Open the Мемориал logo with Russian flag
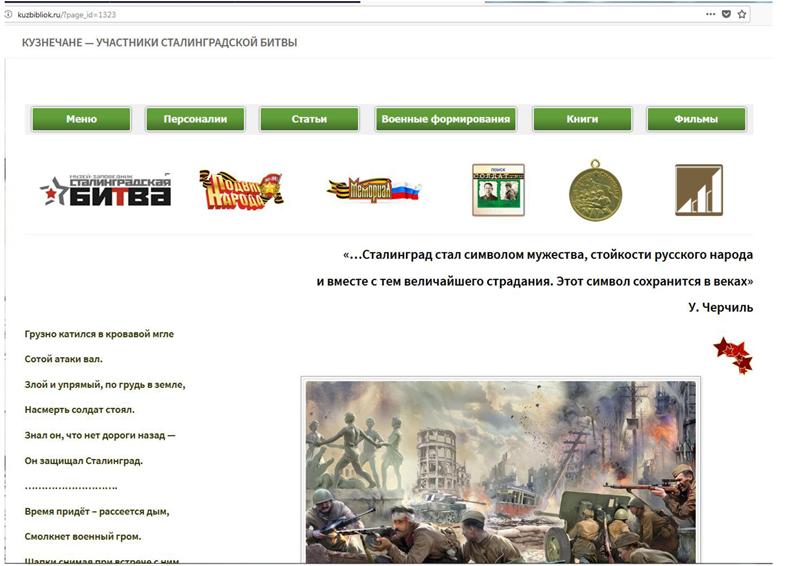This screenshot has height=566, width=800. click(x=374, y=189)
